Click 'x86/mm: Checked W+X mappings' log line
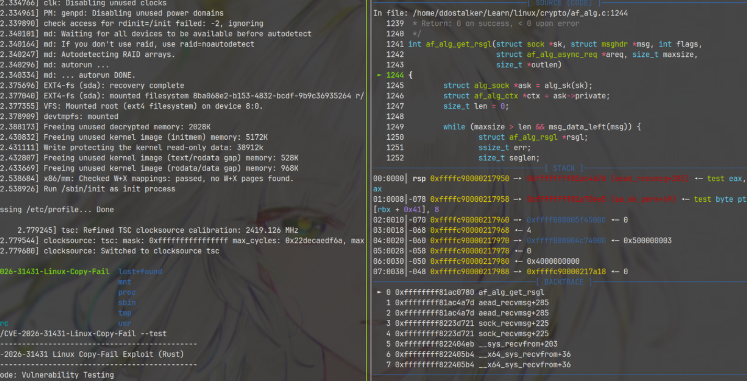Image resolution: width=747 pixels, height=381 pixels. (147, 179)
